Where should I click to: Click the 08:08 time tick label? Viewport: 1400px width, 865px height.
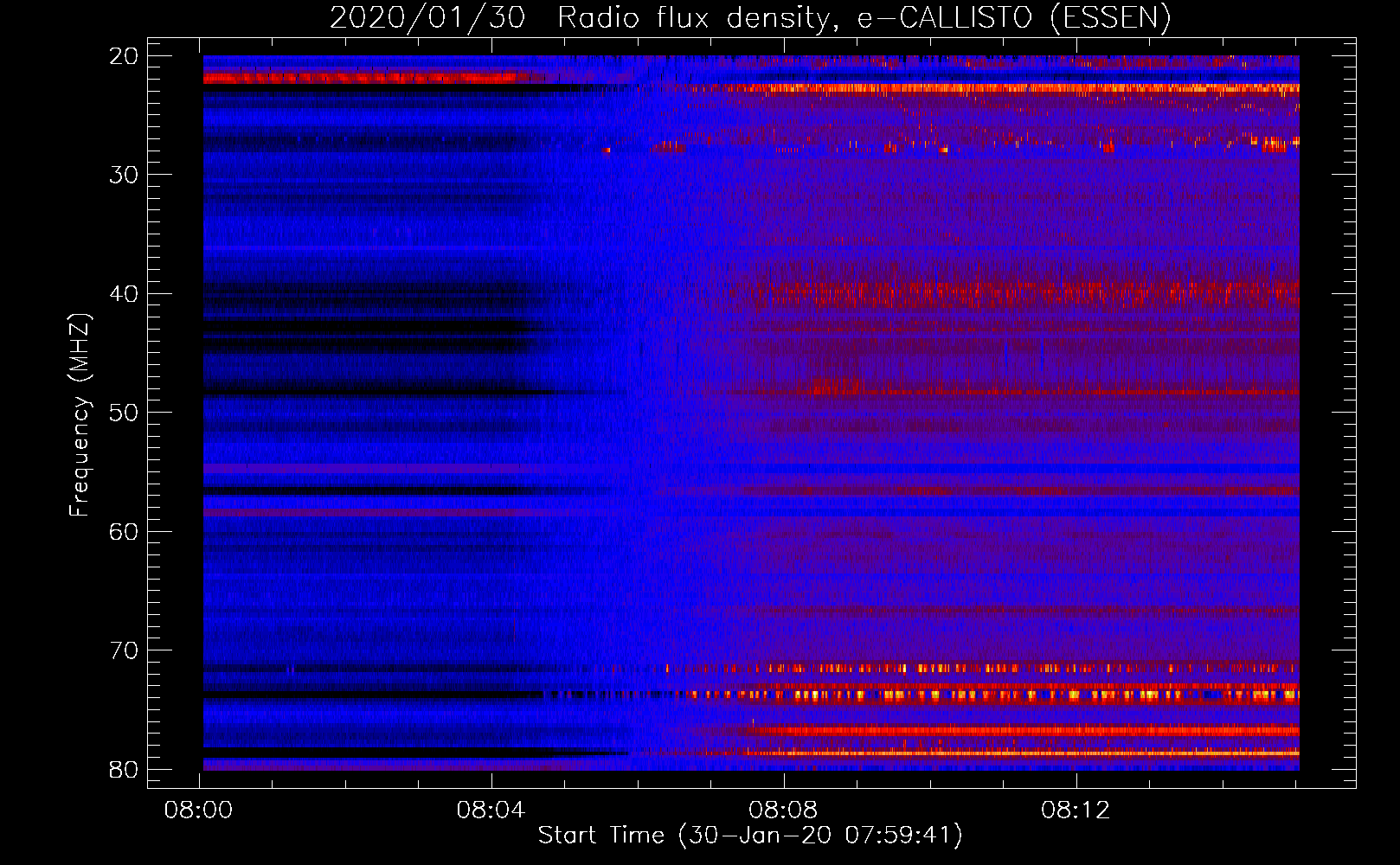tap(783, 811)
